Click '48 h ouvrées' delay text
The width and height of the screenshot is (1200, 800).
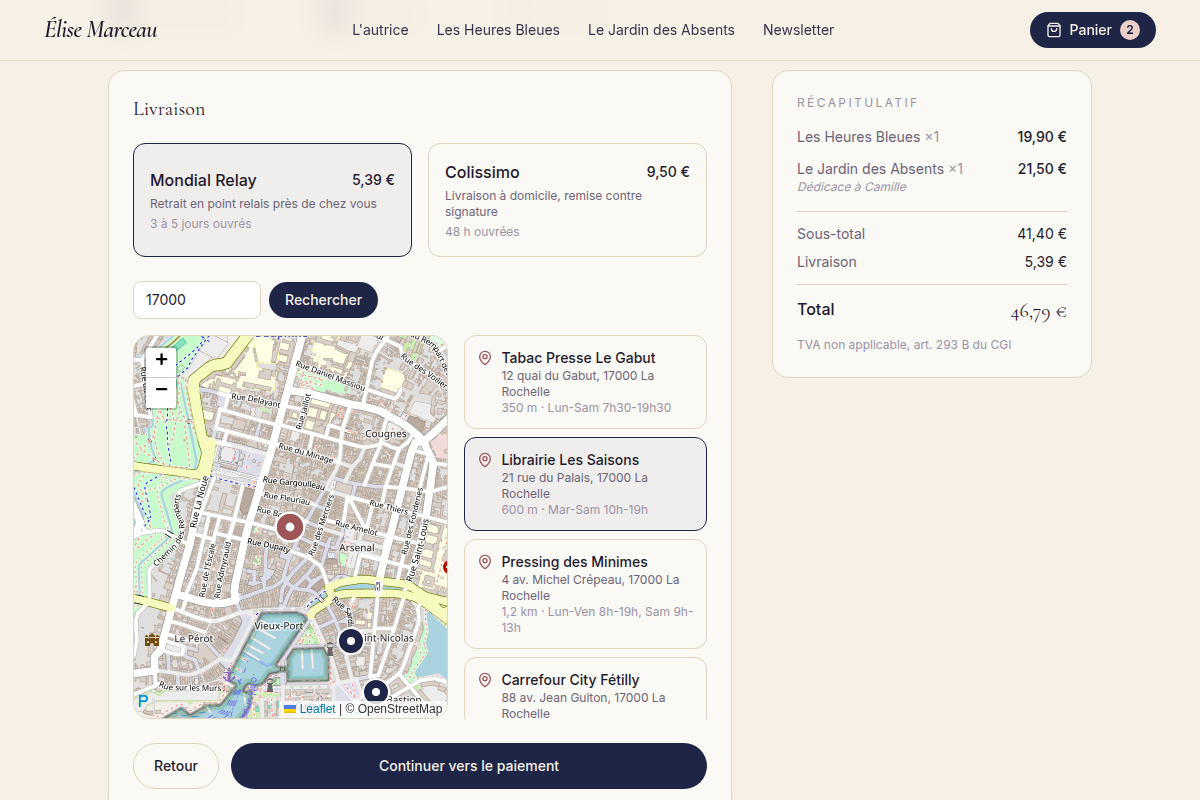(x=482, y=232)
